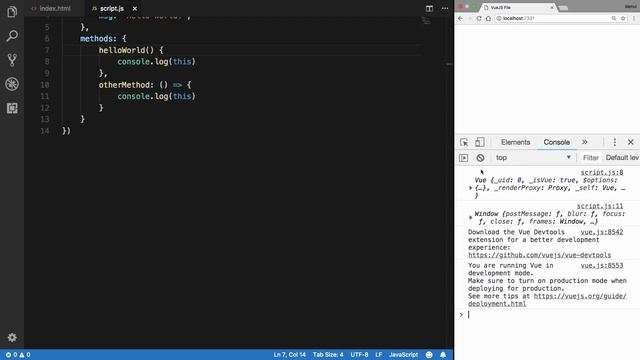
Task: Click the split editor icon
Action: click(429, 8)
